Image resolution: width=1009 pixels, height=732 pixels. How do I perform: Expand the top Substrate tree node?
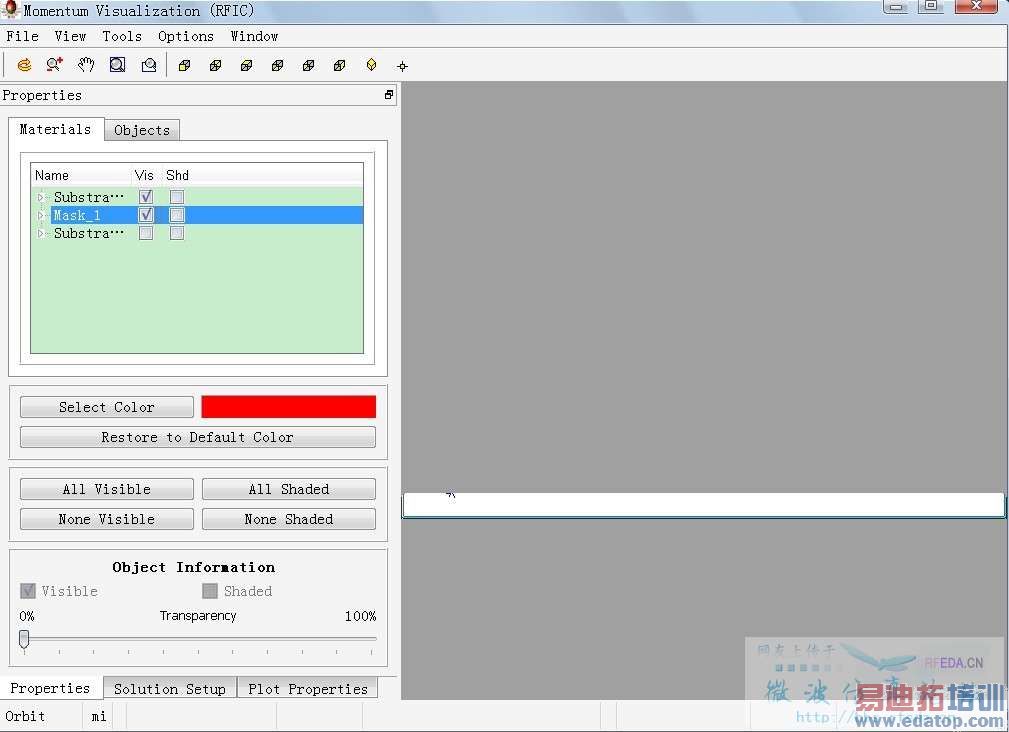click(x=41, y=197)
